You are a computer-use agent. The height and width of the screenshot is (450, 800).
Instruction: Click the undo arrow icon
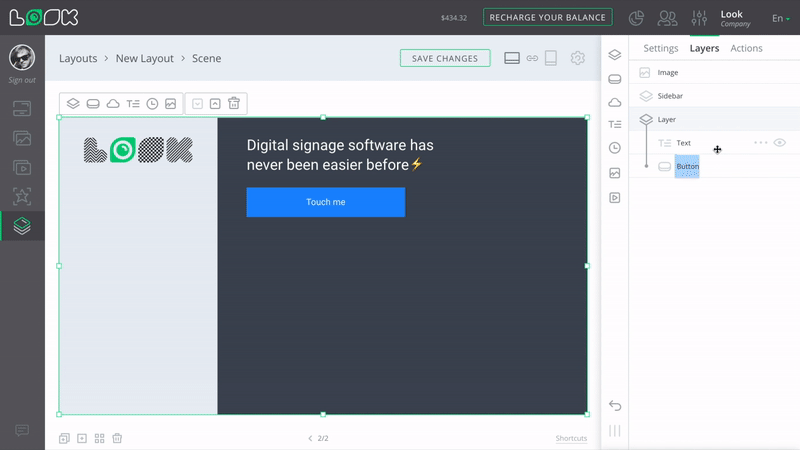point(615,405)
